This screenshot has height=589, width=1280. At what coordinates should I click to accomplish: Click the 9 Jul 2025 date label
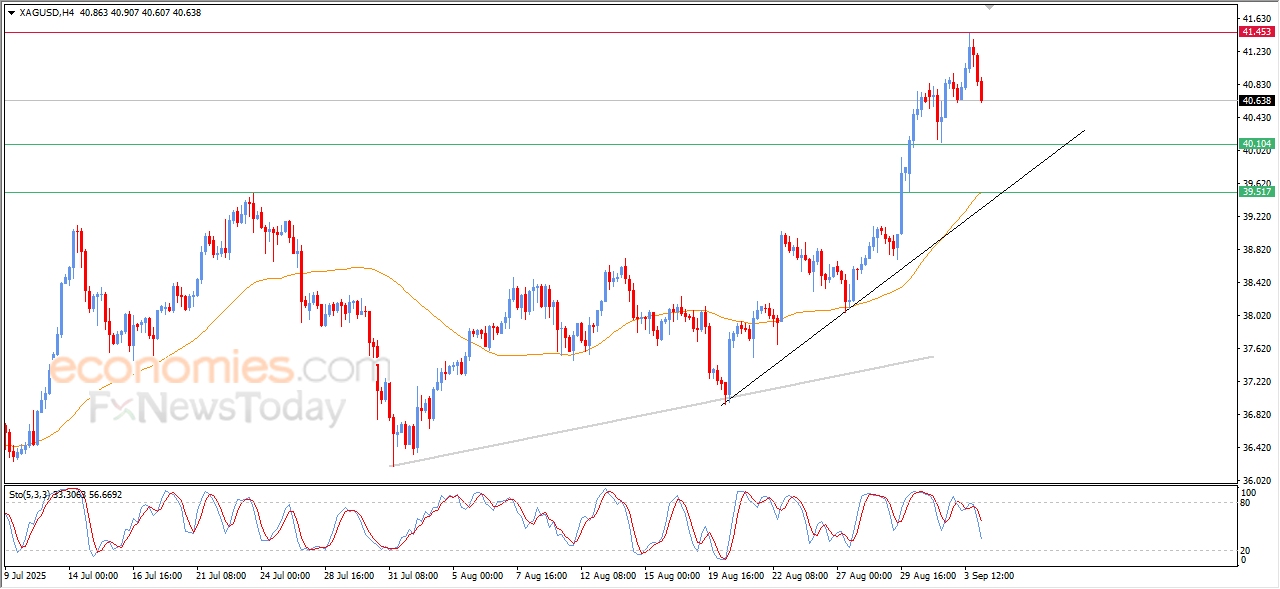[26, 576]
